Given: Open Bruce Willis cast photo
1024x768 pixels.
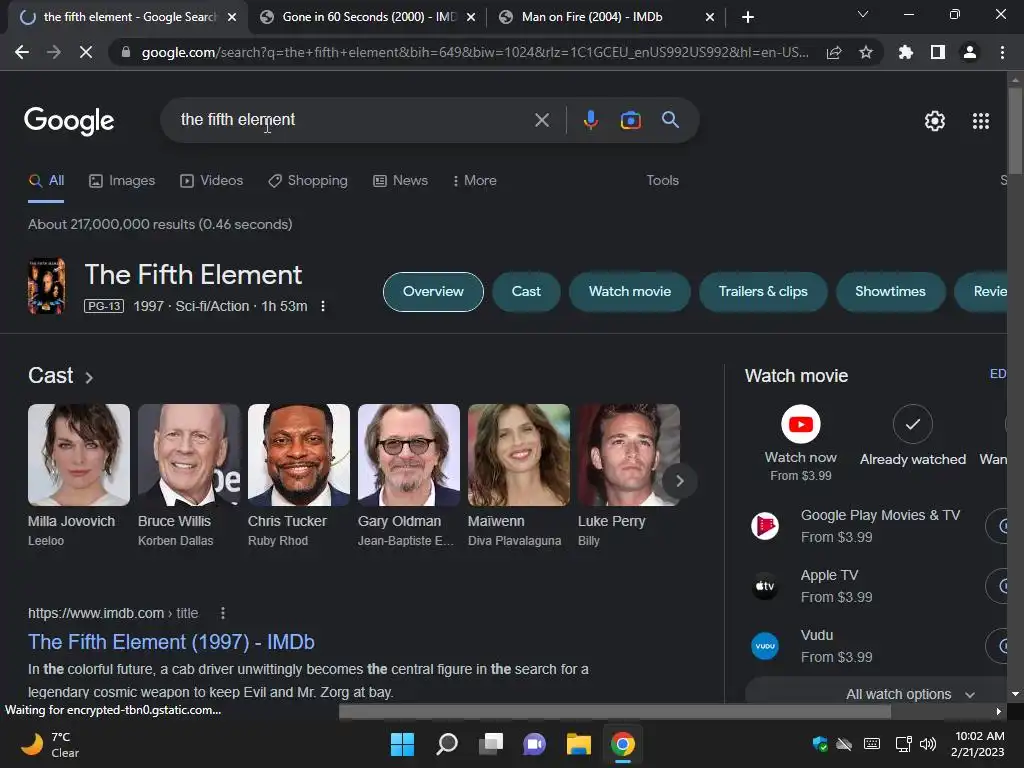Looking at the screenshot, I should click(189, 455).
